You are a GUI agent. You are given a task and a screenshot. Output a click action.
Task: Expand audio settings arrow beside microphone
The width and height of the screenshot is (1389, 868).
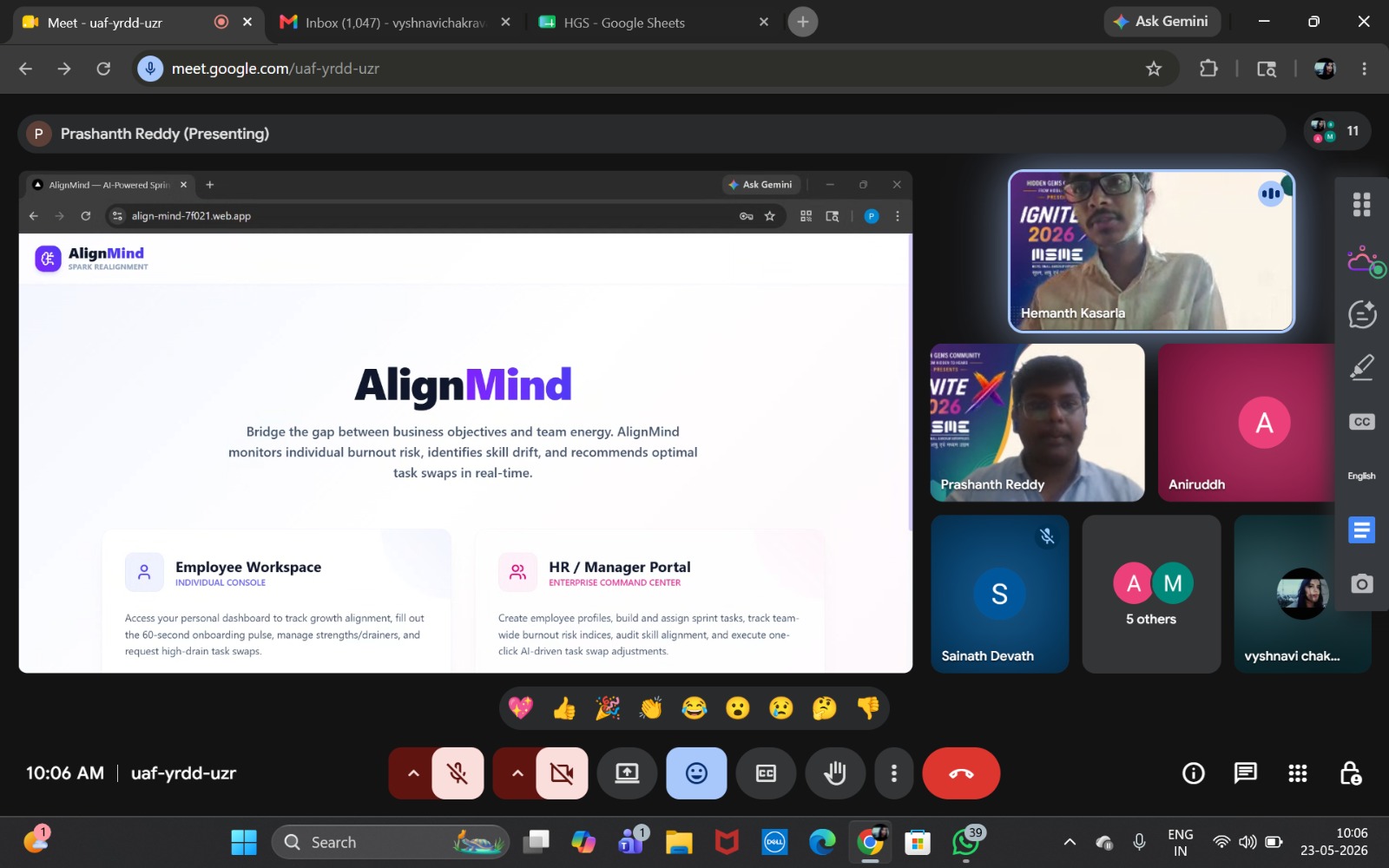413,773
